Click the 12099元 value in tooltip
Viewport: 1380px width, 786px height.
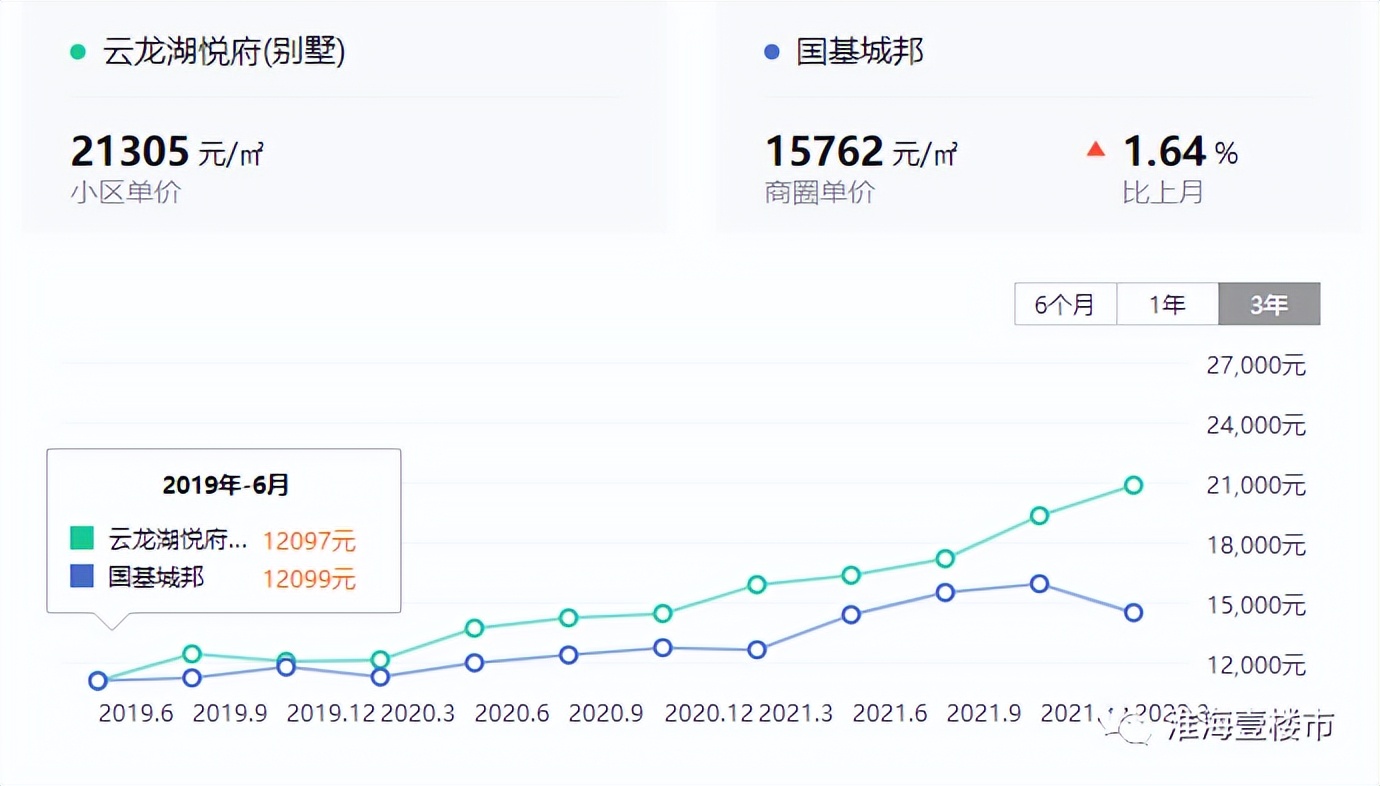tap(309, 579)
